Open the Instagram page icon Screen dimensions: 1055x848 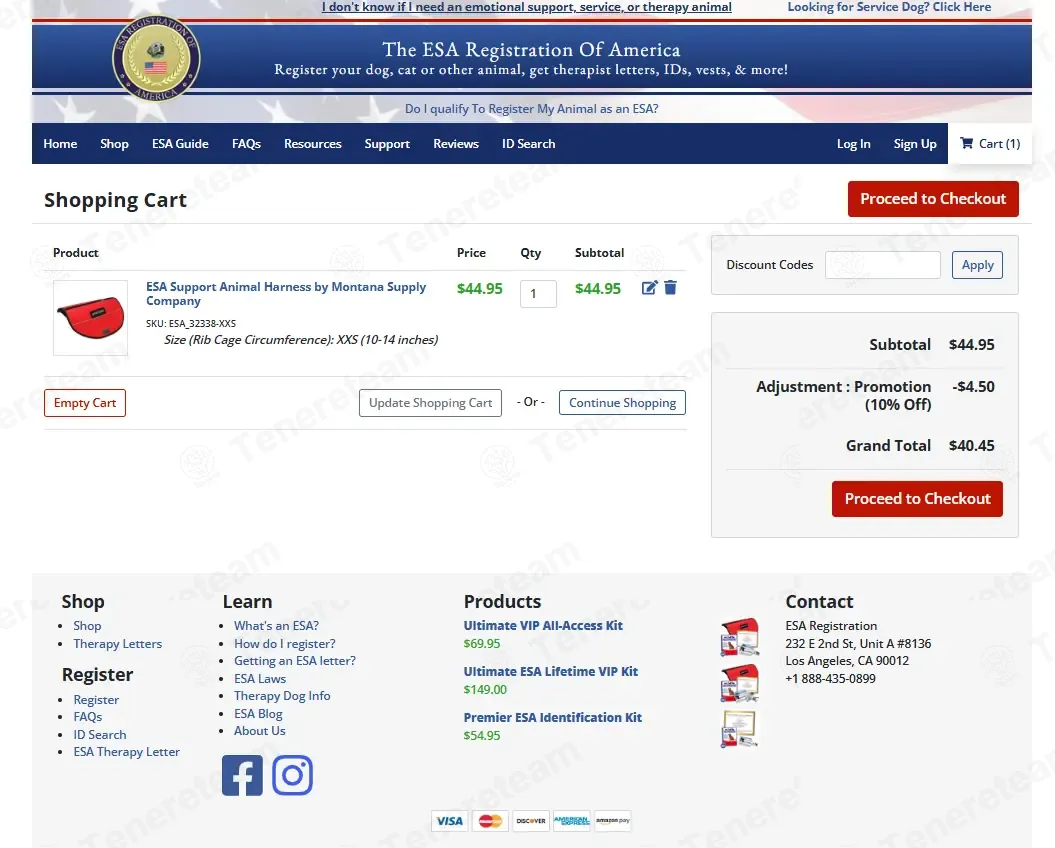coord(293,775)
